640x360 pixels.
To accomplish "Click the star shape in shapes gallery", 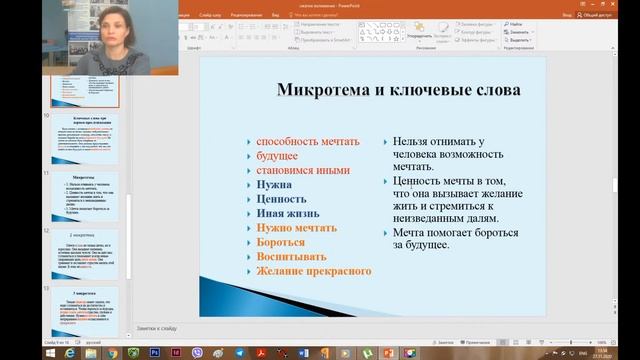I will click(395, 39).
